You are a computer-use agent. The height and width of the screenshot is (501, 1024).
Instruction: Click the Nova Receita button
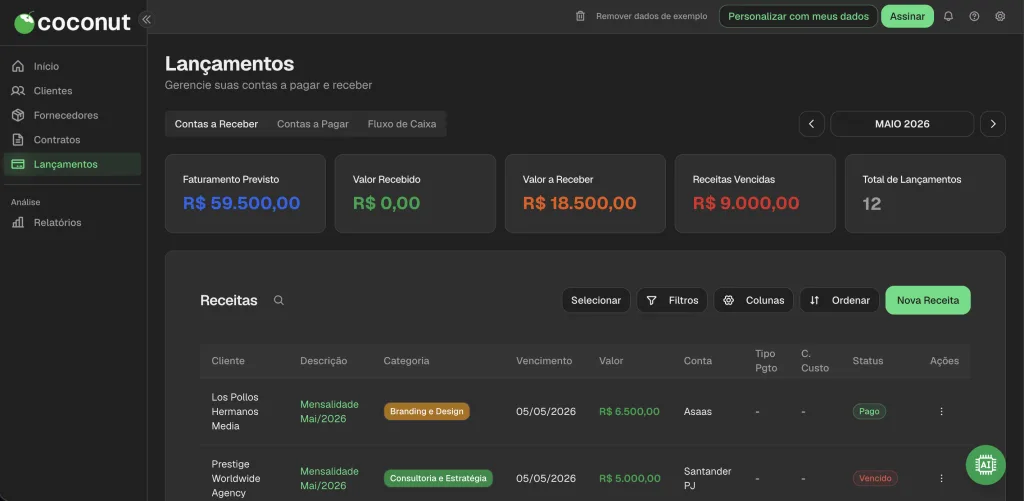[x=928, y=300]
